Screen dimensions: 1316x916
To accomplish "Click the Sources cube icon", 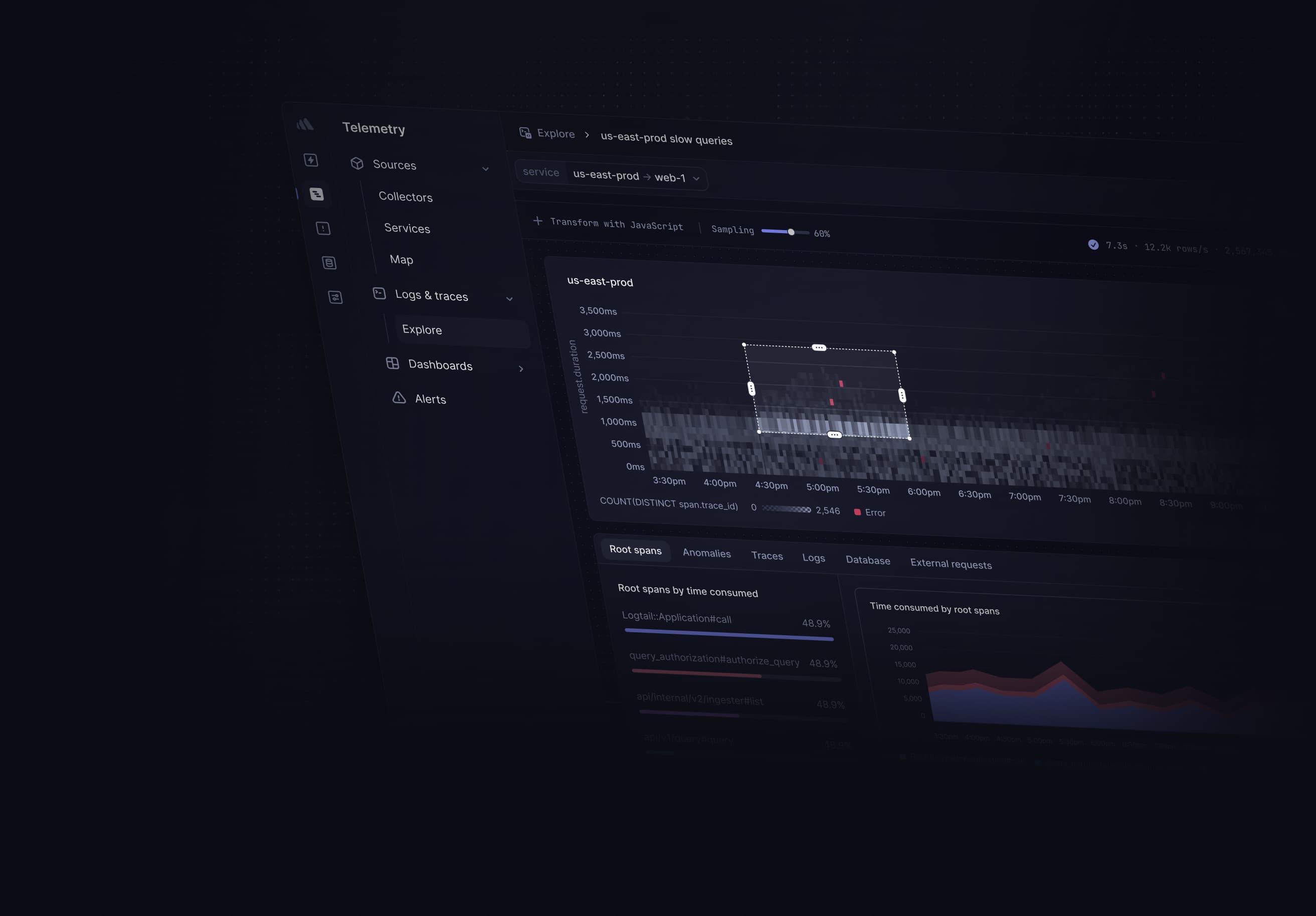I will [x=357, y=163].
